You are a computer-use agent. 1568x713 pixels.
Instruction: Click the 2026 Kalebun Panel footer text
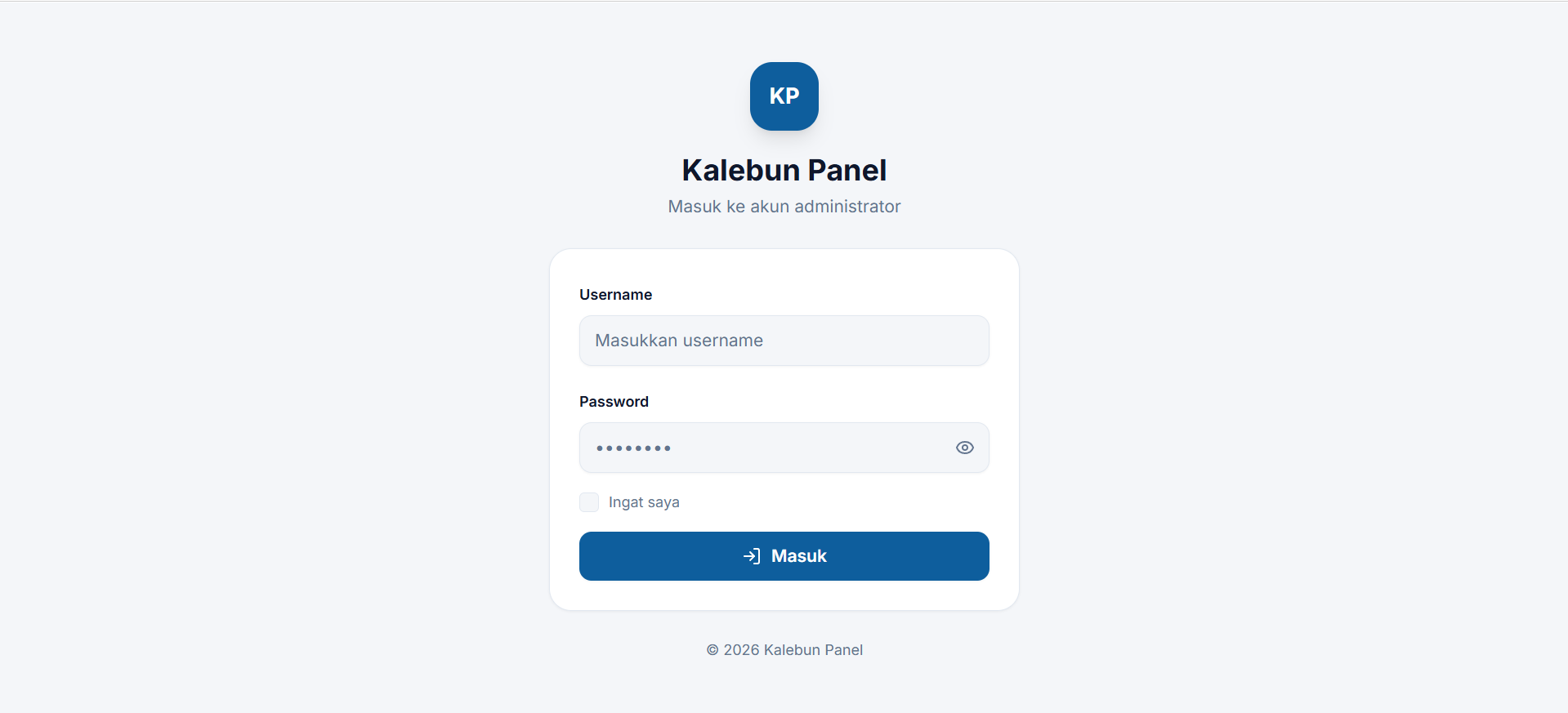pos(793,650)
